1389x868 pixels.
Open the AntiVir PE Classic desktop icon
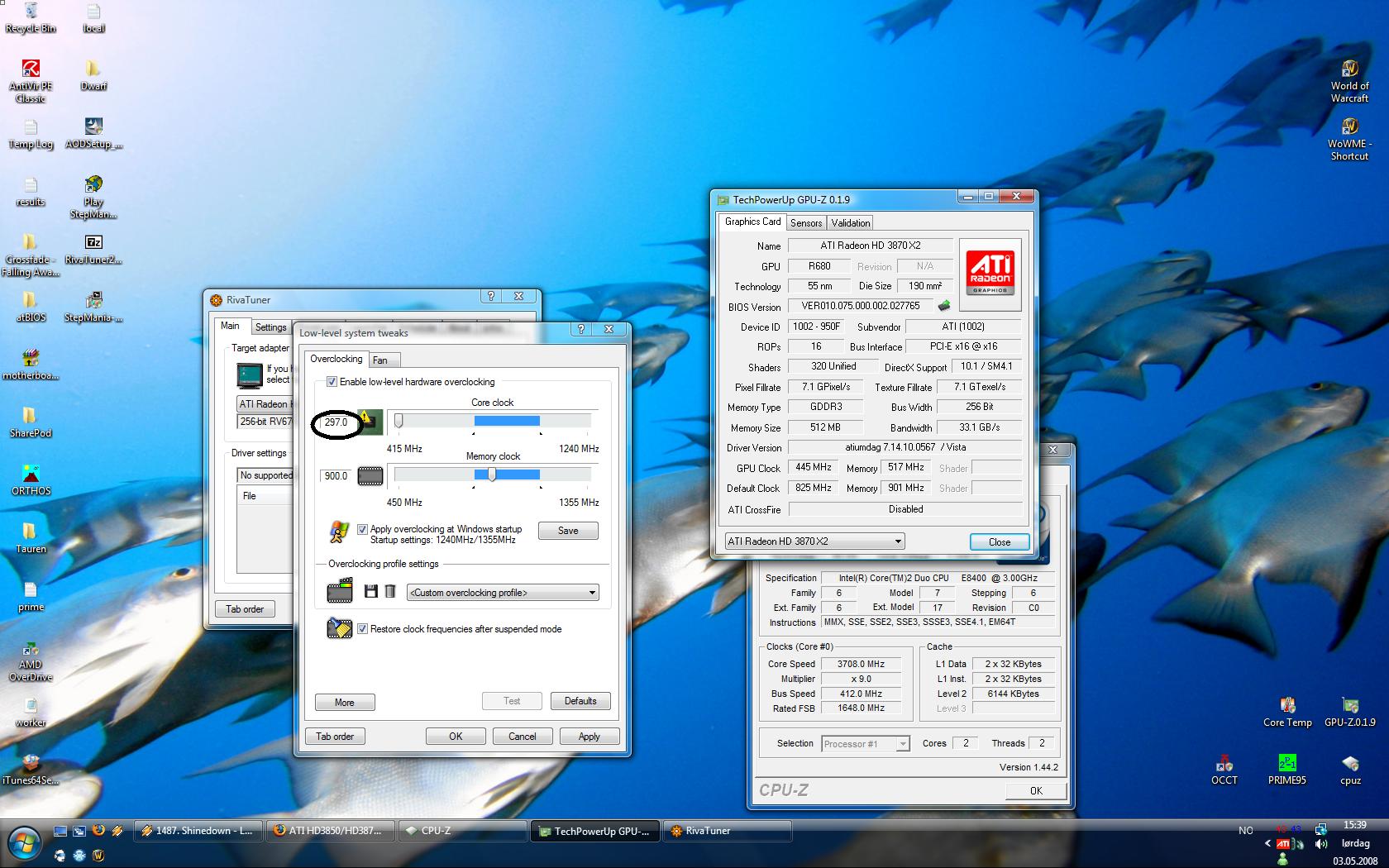pos(31,81)
